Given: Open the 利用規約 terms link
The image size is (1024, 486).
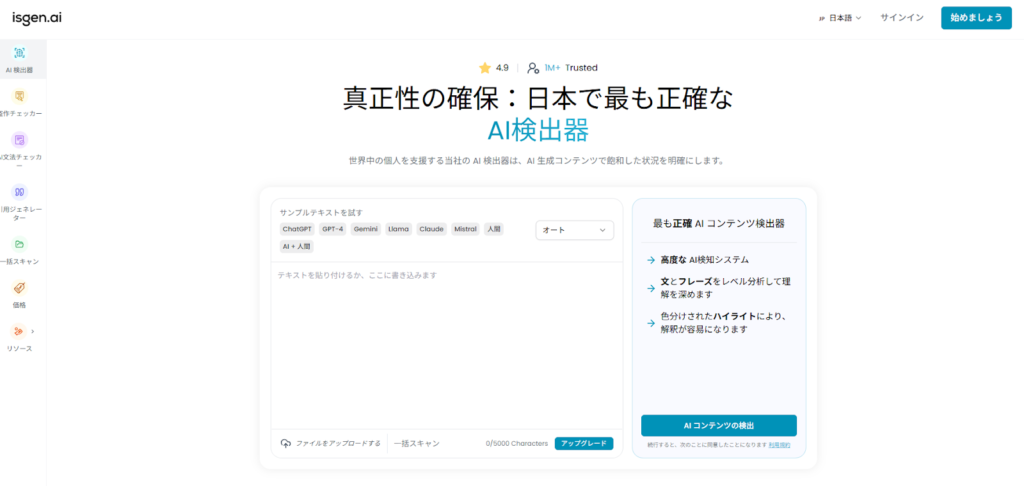Looking at the screenshot, I should point(779,445).
